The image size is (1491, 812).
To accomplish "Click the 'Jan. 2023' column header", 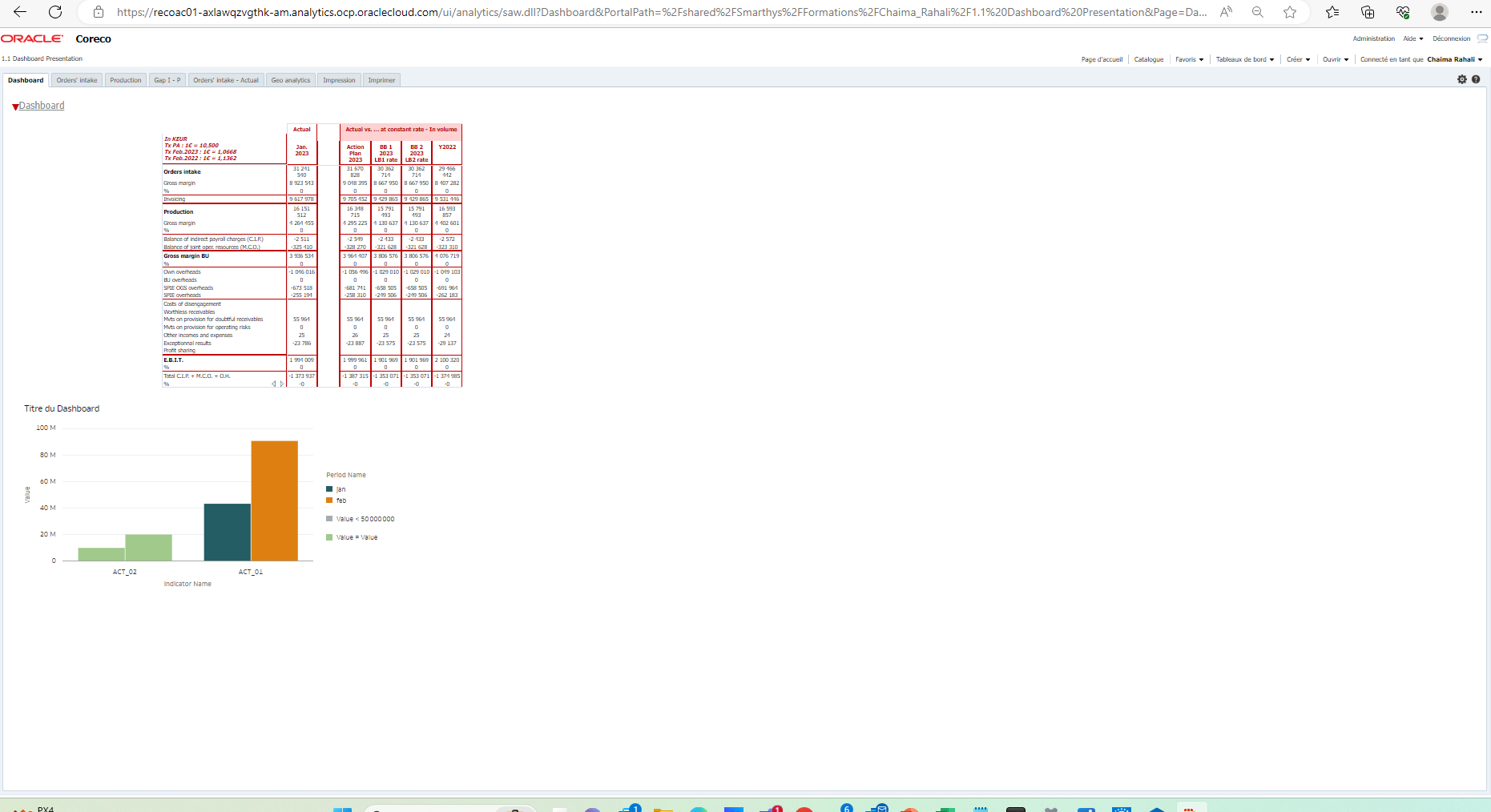I will (301, 150).
